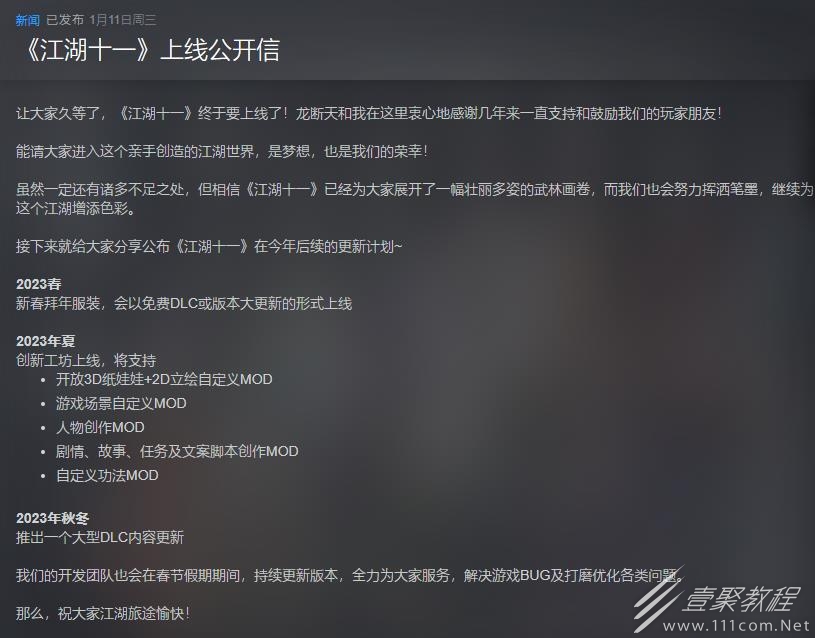
Task: Click the 让大家久等了 opening paragraph
Action: coord(369,113)
